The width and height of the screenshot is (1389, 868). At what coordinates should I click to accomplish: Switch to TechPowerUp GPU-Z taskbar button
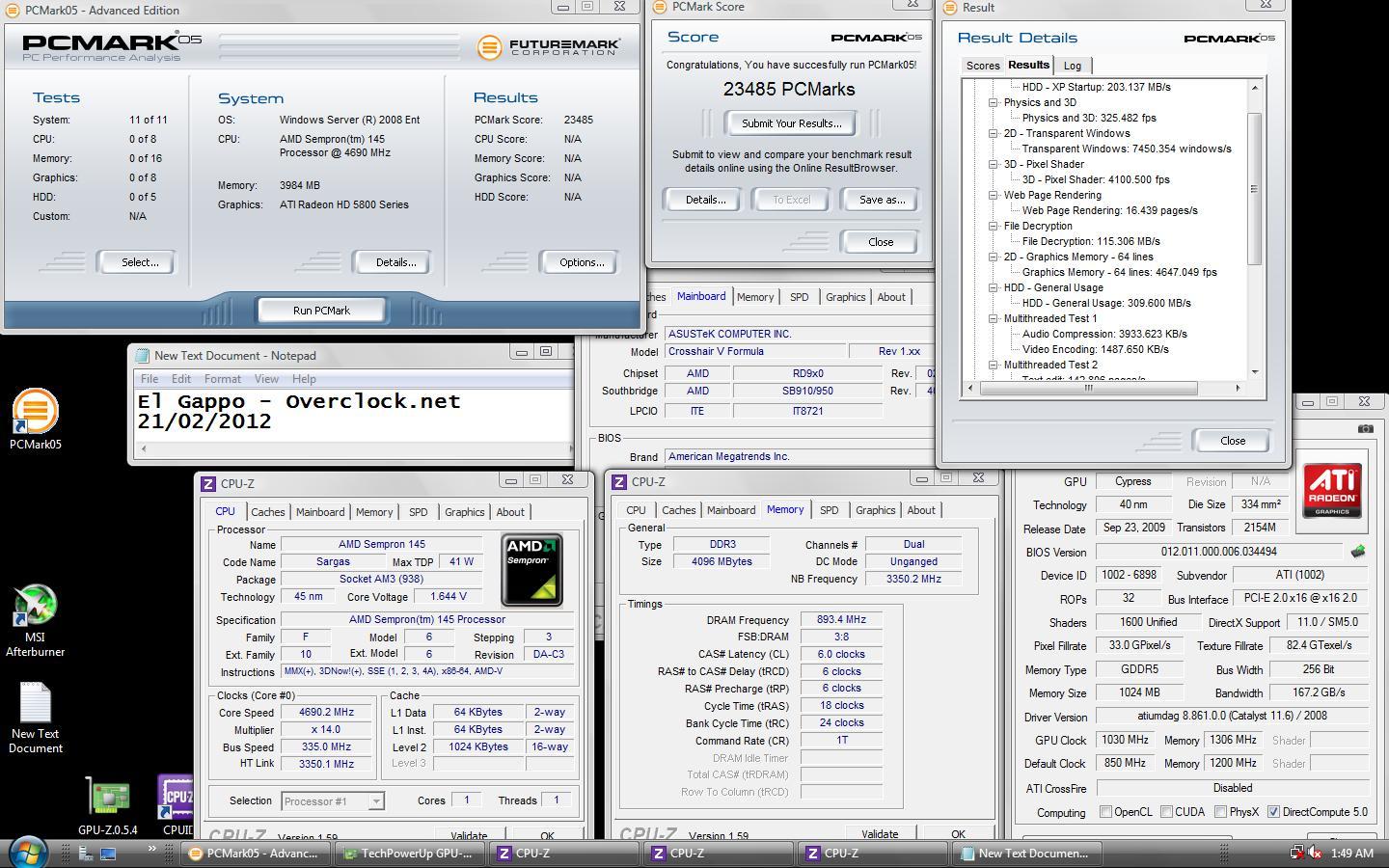pos(410,853)
